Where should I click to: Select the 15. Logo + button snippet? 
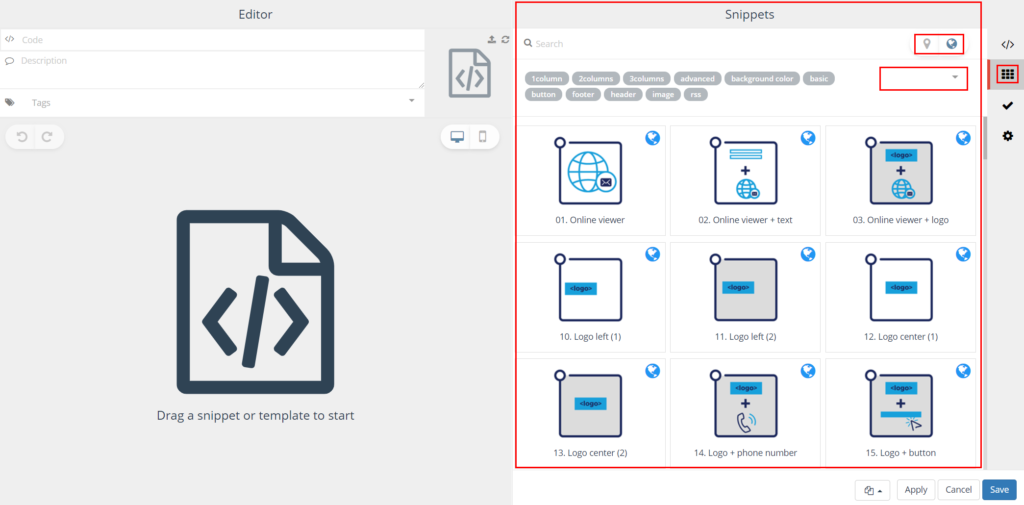click(x=901, y=413)
